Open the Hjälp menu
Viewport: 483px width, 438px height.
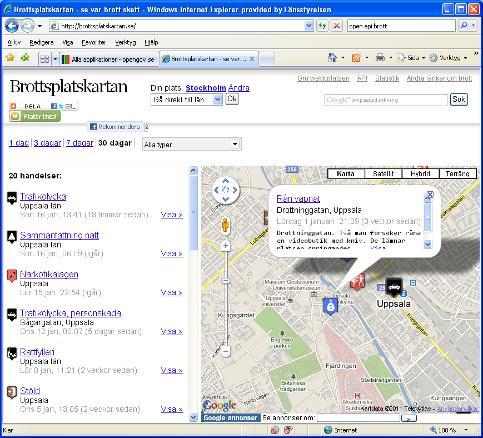pos(151,42)
